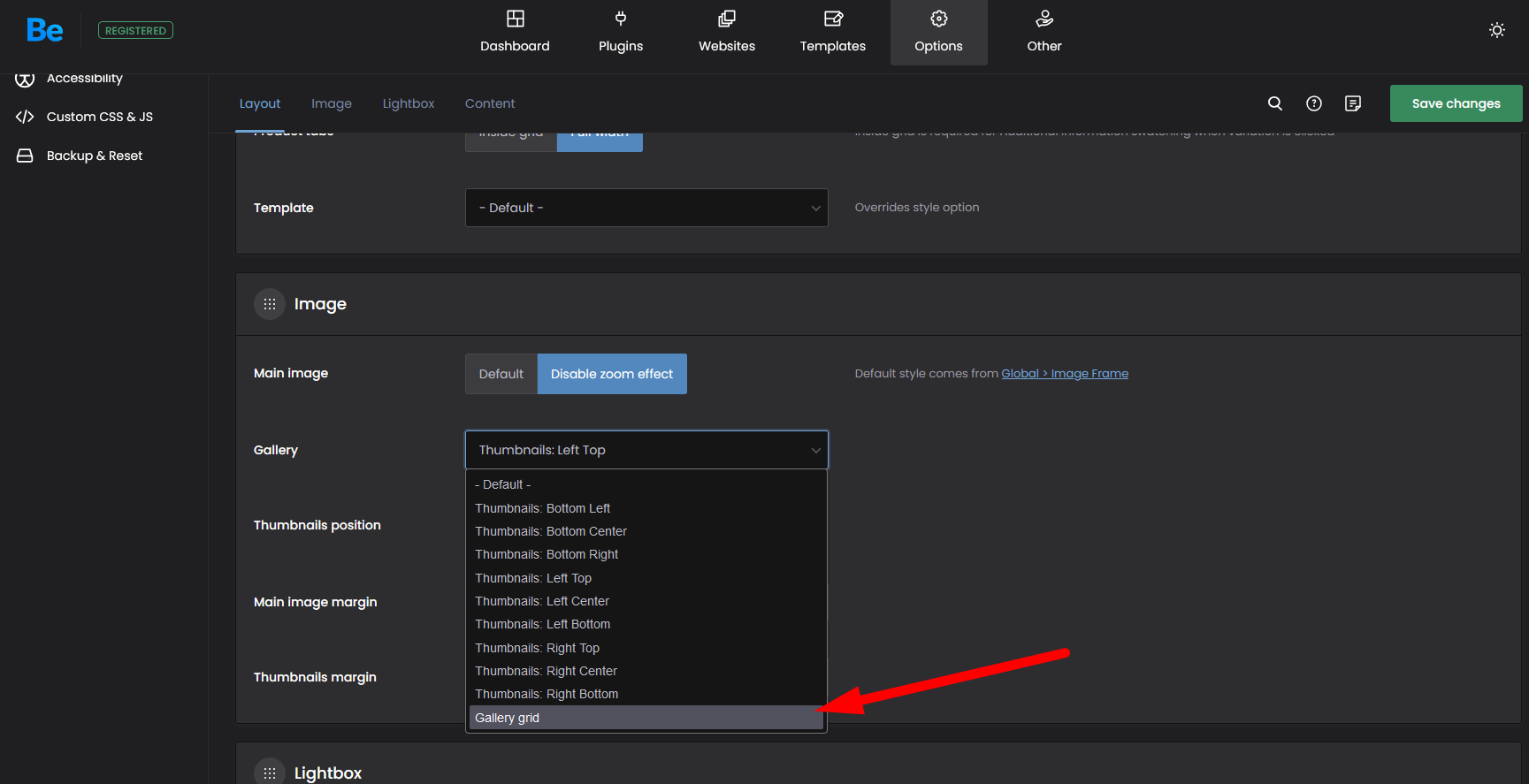Switch to the Lightbox tab

click(409, 103)
